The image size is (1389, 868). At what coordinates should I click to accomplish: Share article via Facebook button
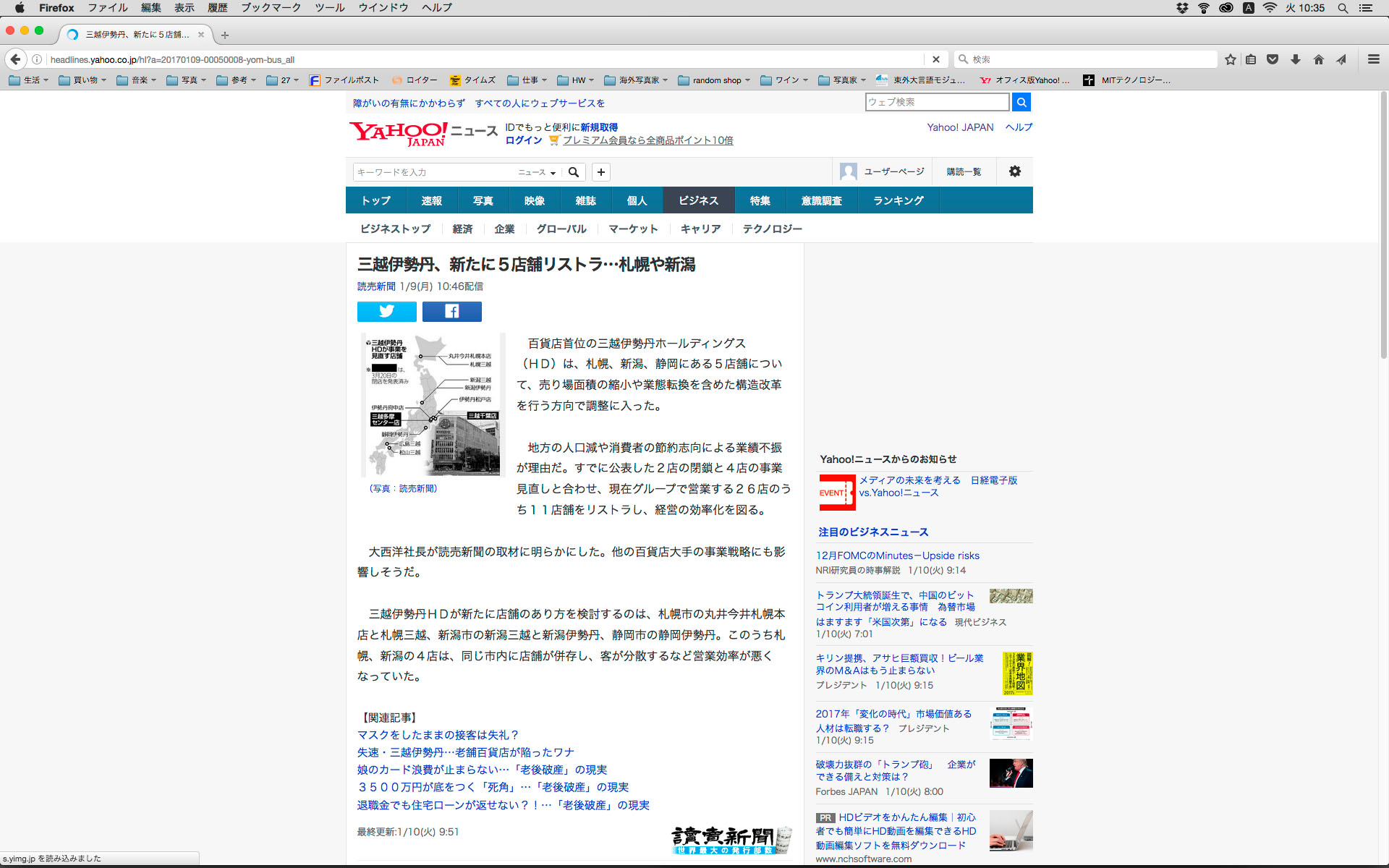pos(451,311)
